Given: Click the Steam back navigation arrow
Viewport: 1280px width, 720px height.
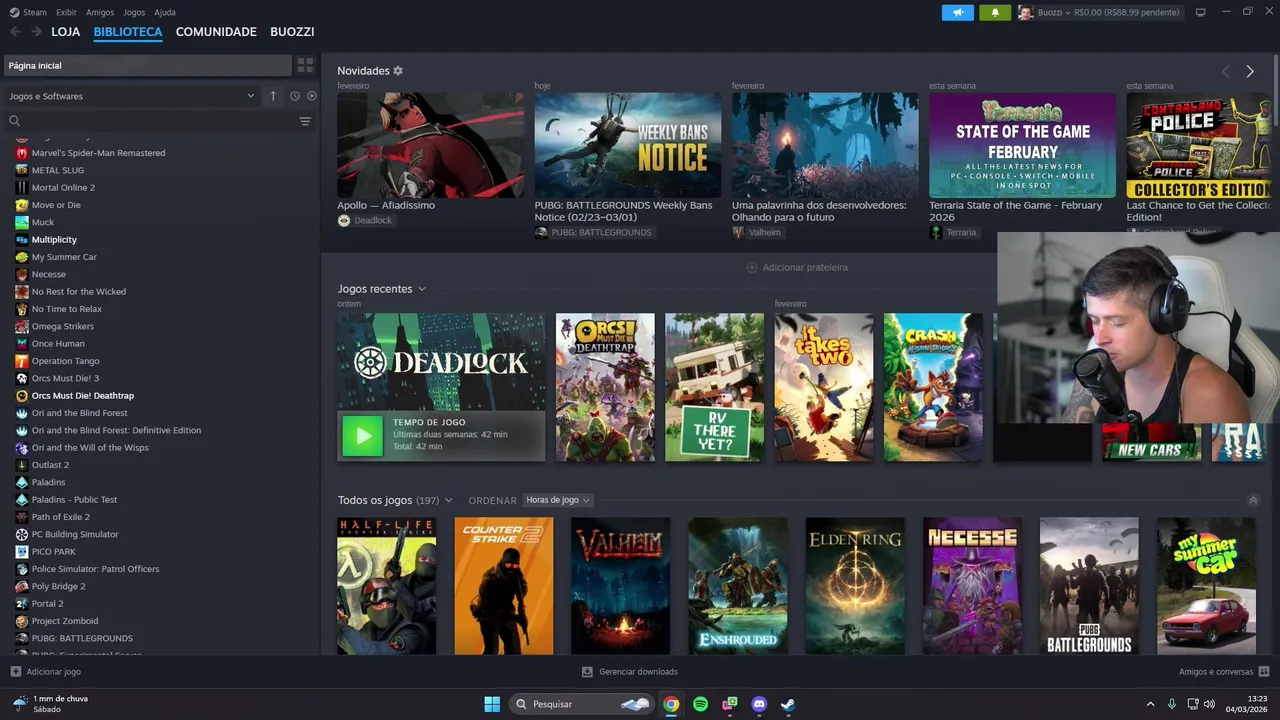Looking at the screenshot, I should point(15,32).
